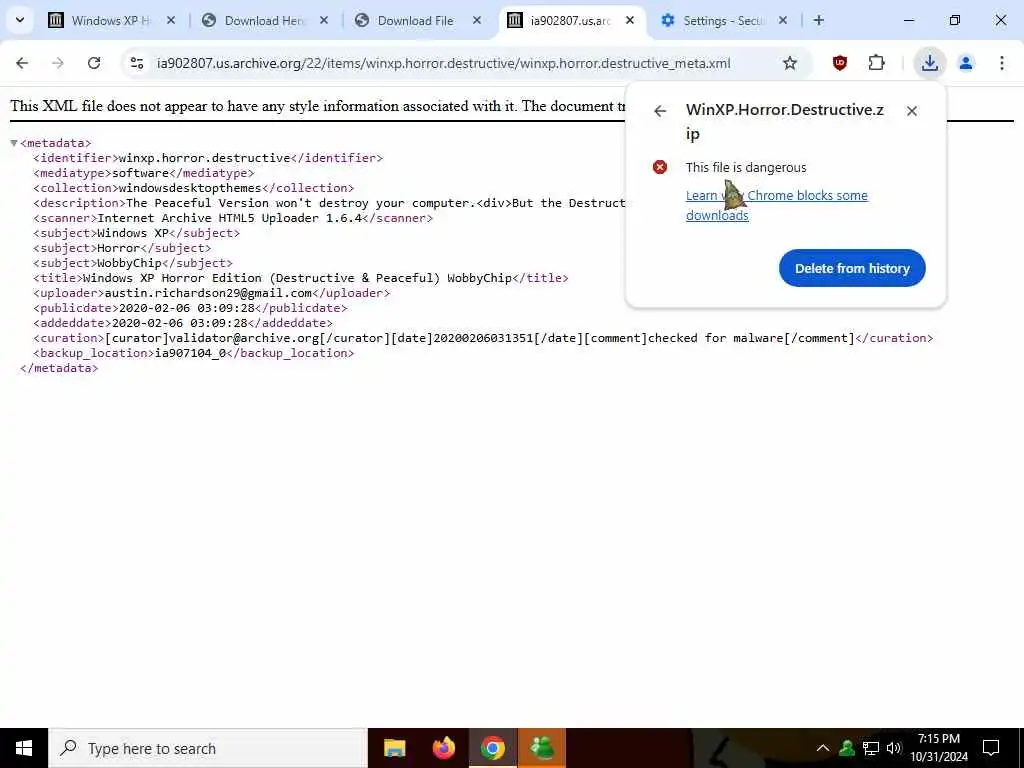Click the mediatype value software

click(x=140, y=173)
